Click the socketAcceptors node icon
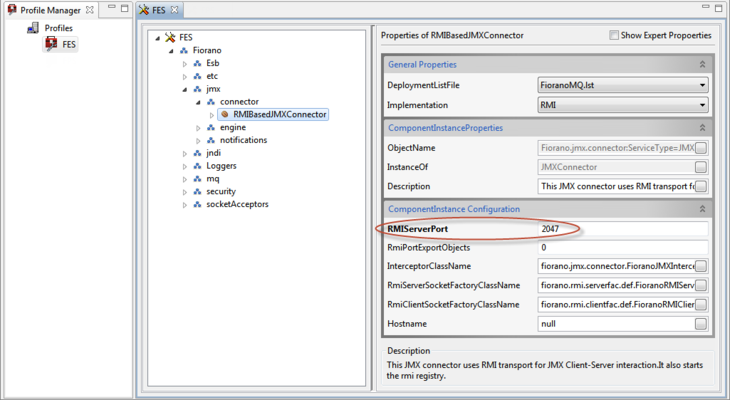 [x=197, y=204]
